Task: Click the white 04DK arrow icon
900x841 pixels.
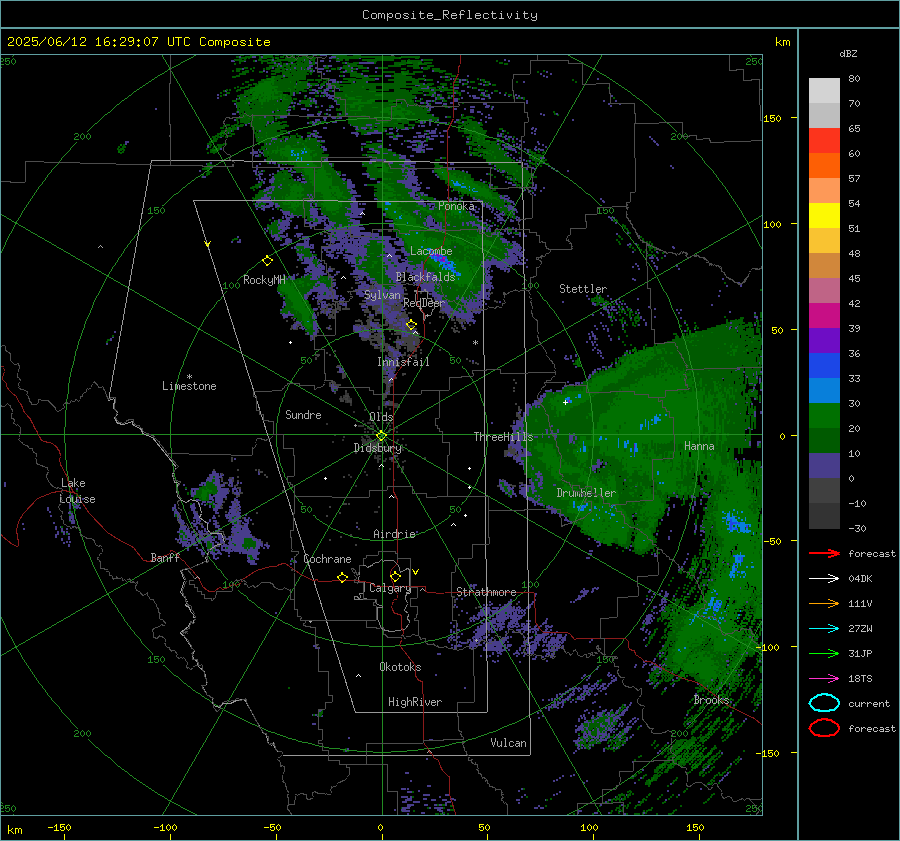Action: [x=824, y=578]
